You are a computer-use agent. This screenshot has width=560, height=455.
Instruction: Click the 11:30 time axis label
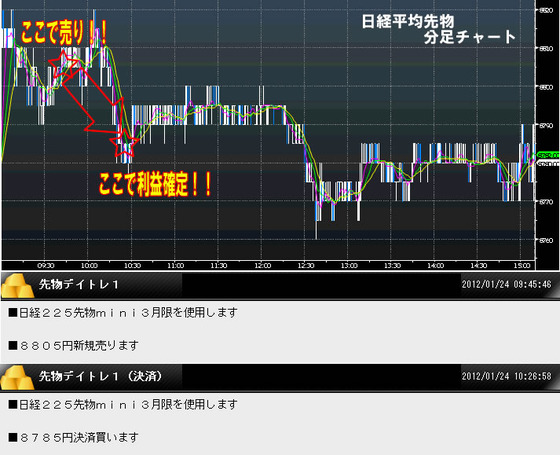[219, 266]
